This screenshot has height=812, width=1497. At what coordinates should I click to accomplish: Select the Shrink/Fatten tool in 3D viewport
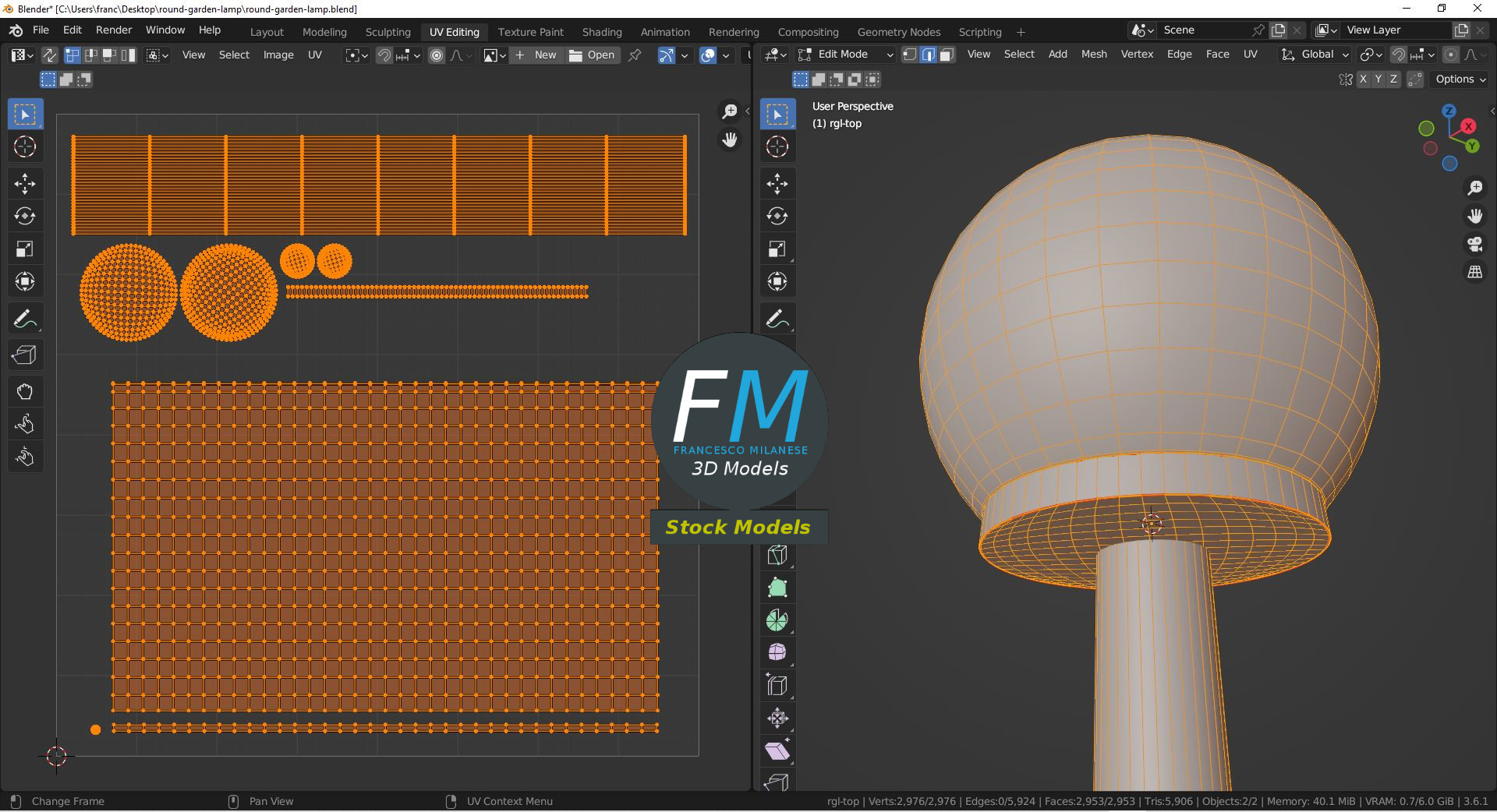tap(777, 718)
